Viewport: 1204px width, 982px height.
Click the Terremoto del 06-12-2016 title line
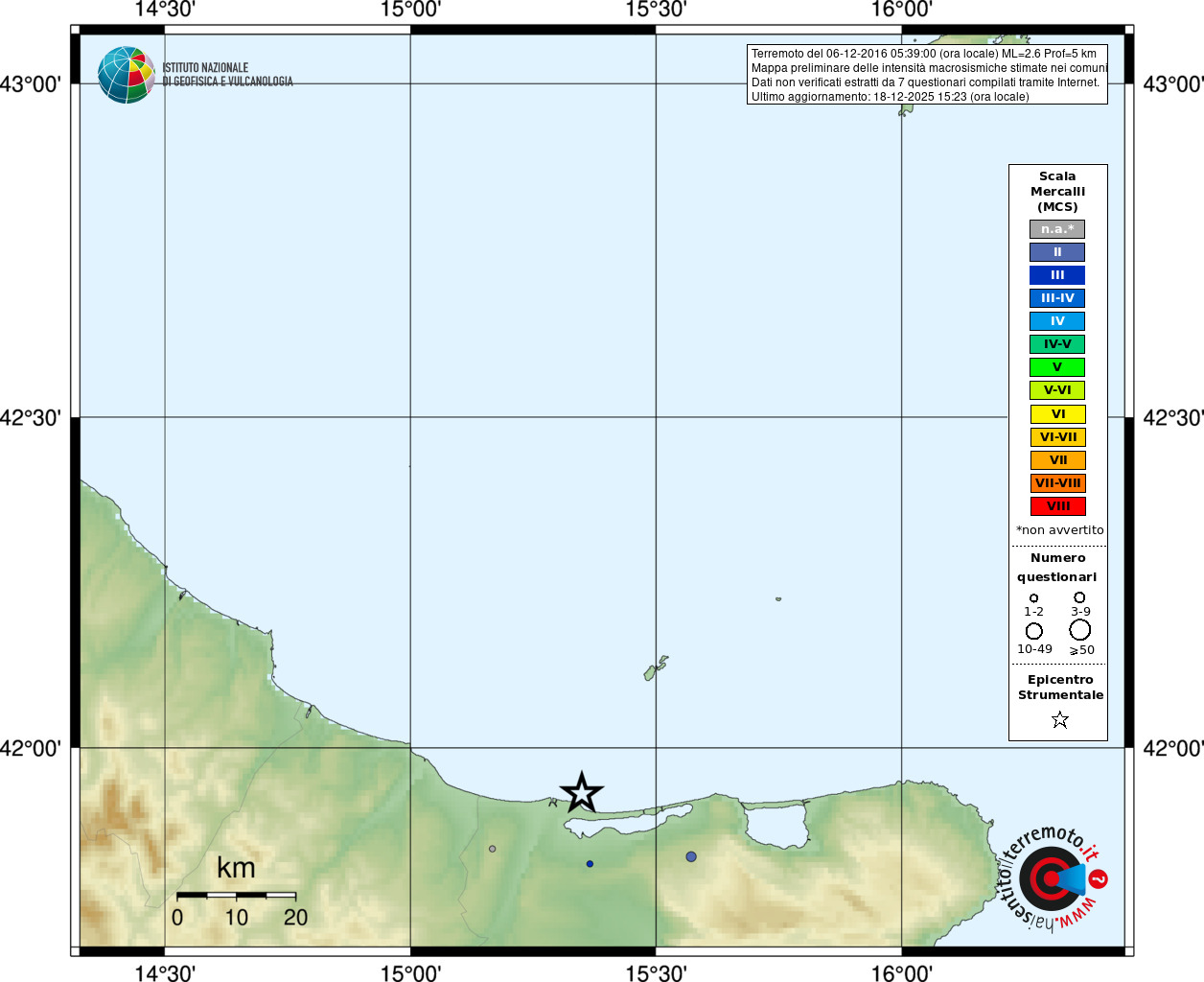(924, 54)
